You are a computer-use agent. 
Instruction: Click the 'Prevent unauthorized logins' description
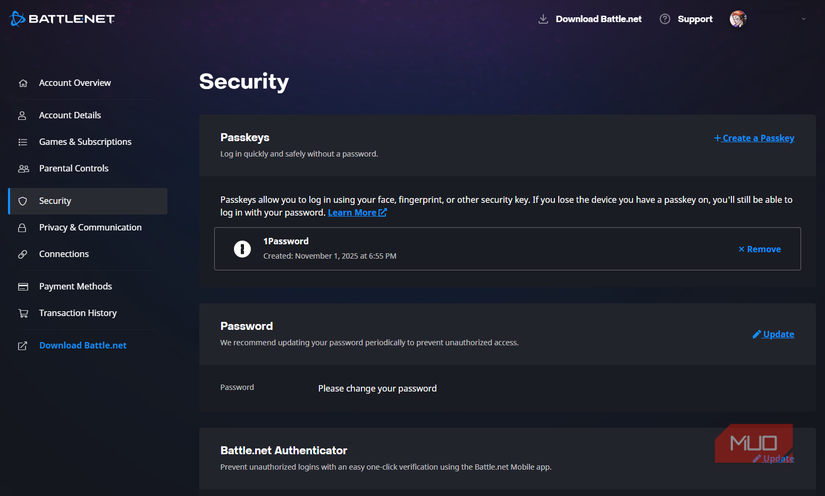[x=386, y=467]
